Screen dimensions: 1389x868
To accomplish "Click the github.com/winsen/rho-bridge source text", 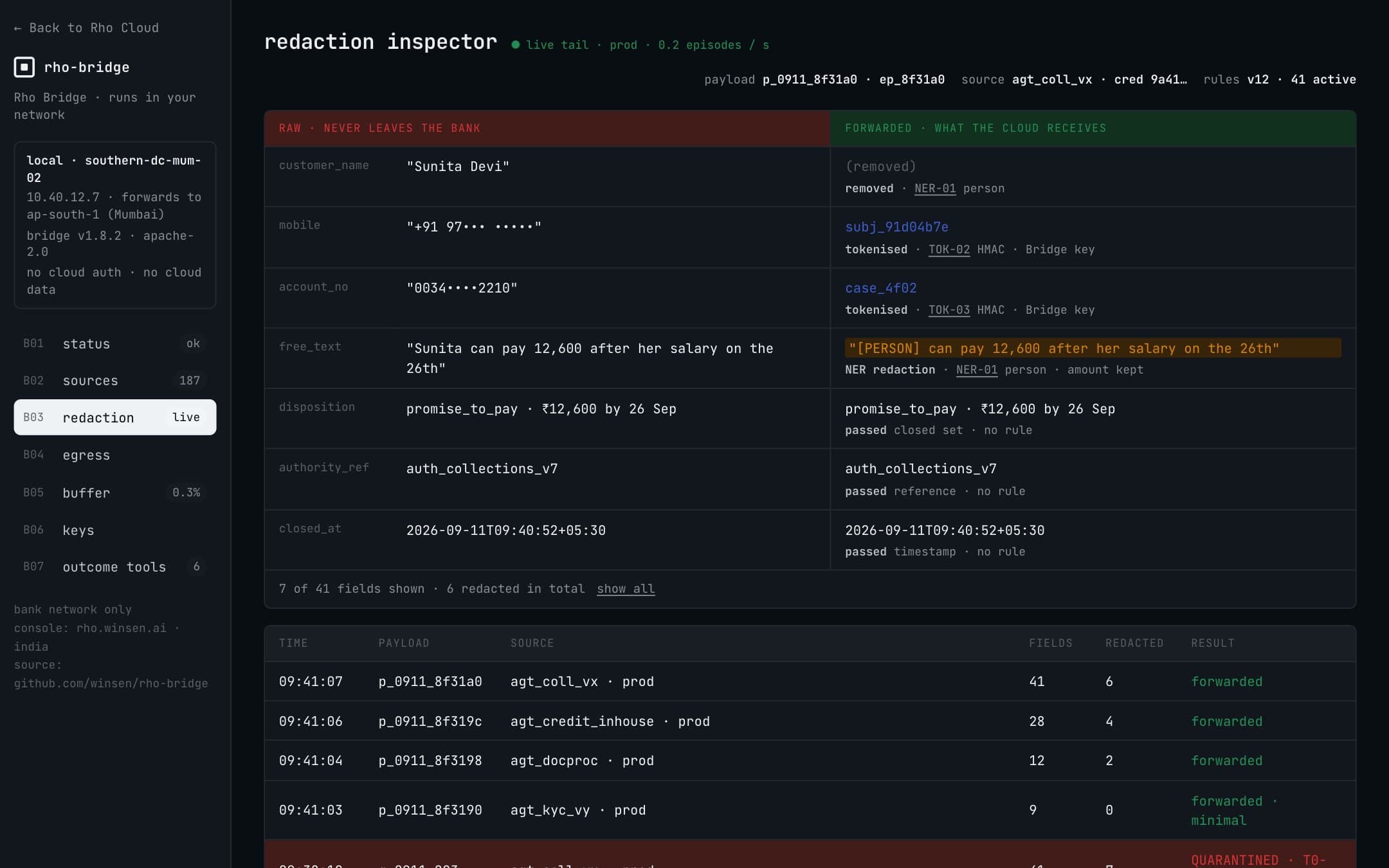I will pyautogui.click(x=111, y=683).
